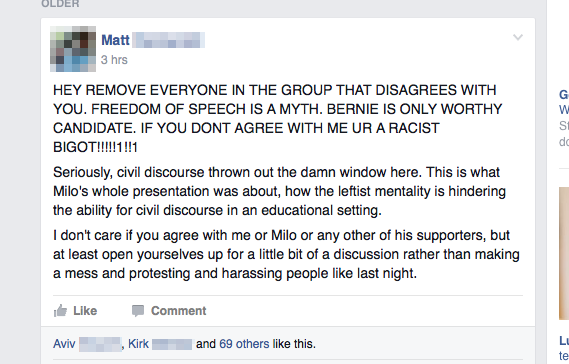Open Matt's pixelated profile picture
569x364 pixels.
[73, 49]
